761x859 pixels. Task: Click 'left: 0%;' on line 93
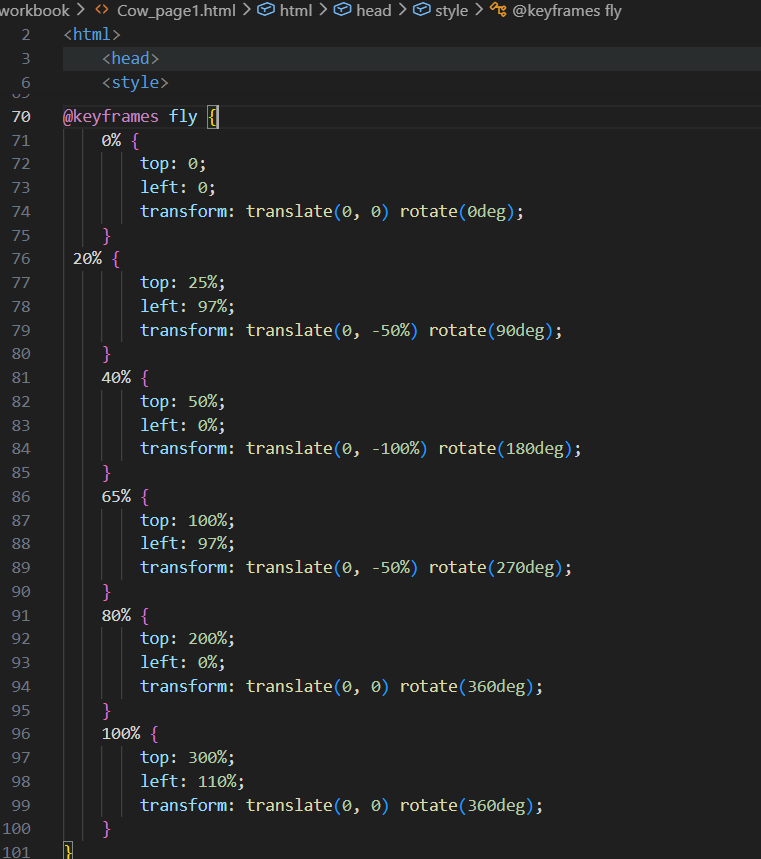click(182, 662)
